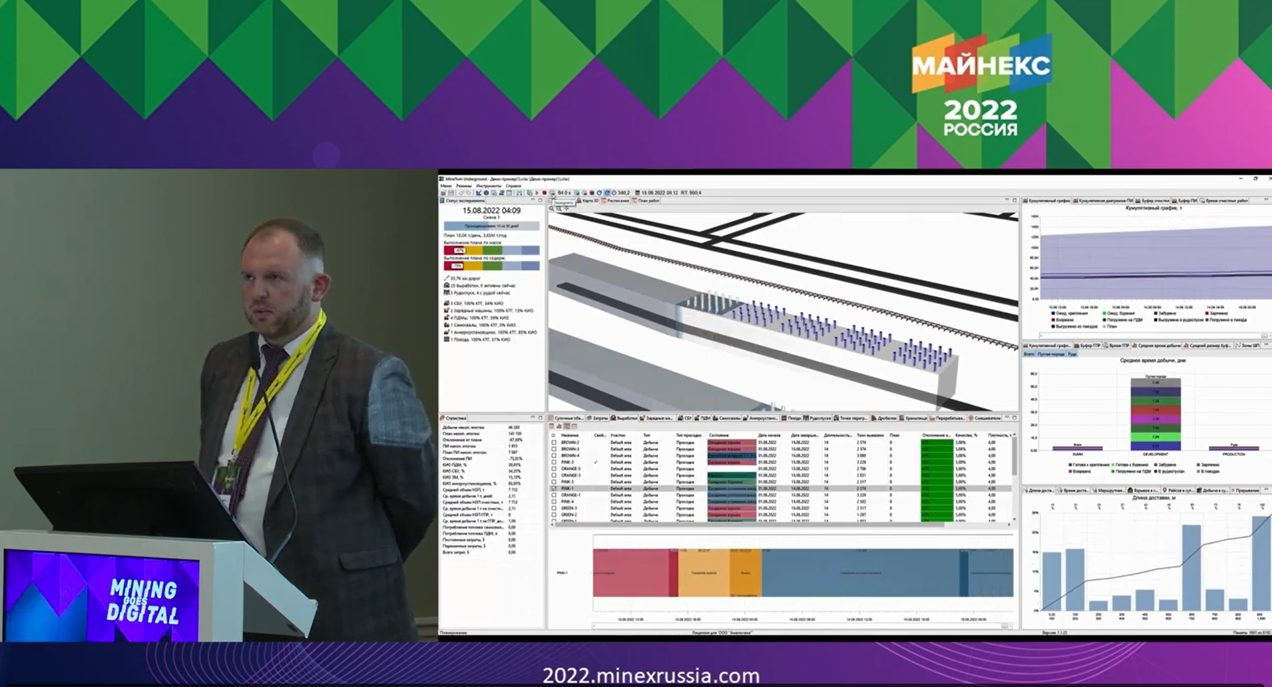Tick the checkbox for row ORANGE-5

pos(554,469)
